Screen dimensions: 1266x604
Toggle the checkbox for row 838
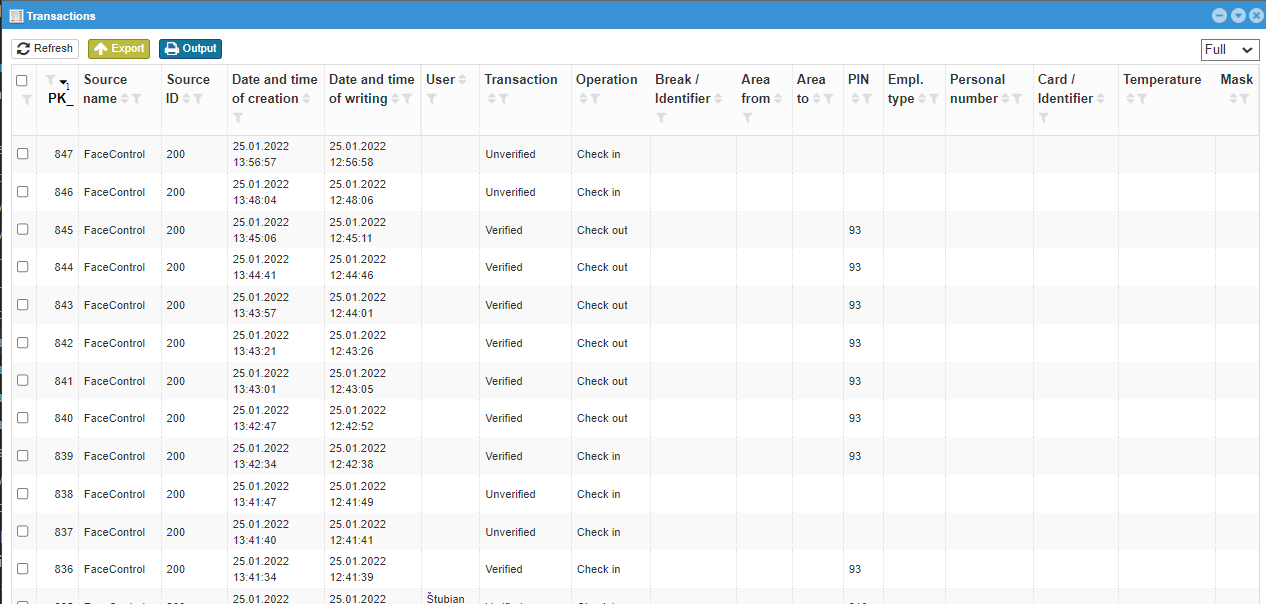pyautogui.click(x=23, y=494)
